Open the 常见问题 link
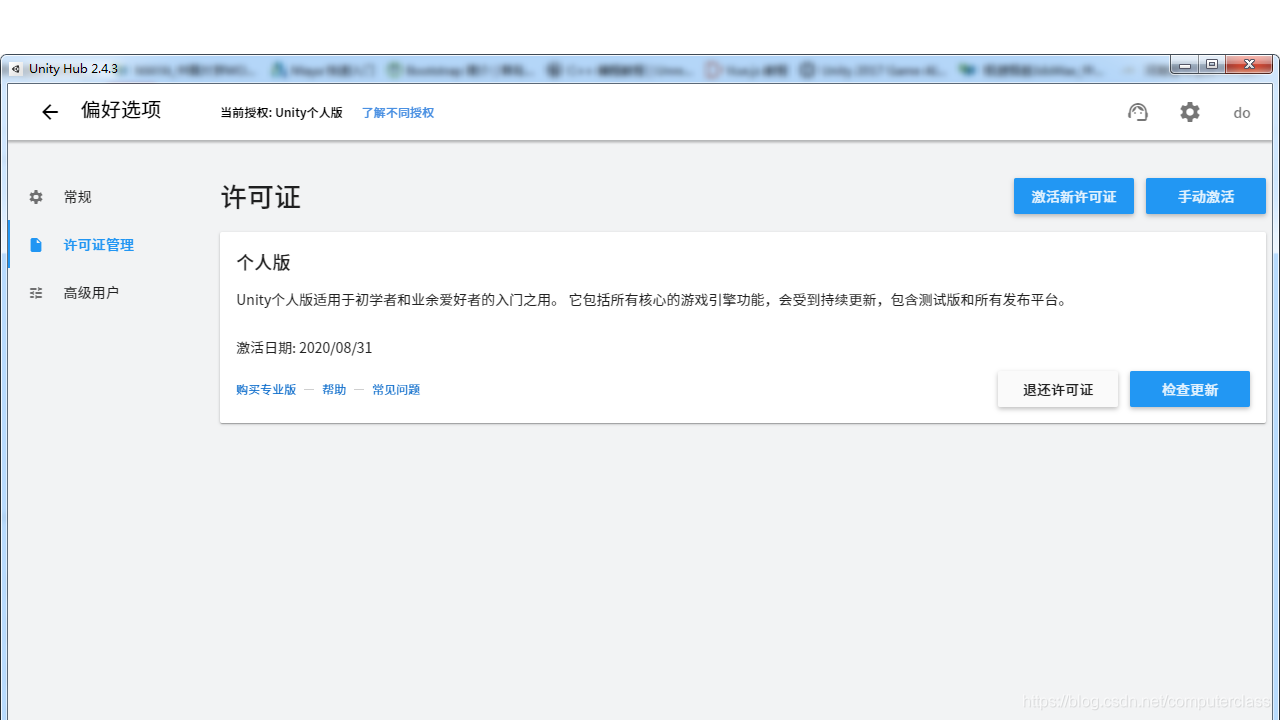 (396, 390)
